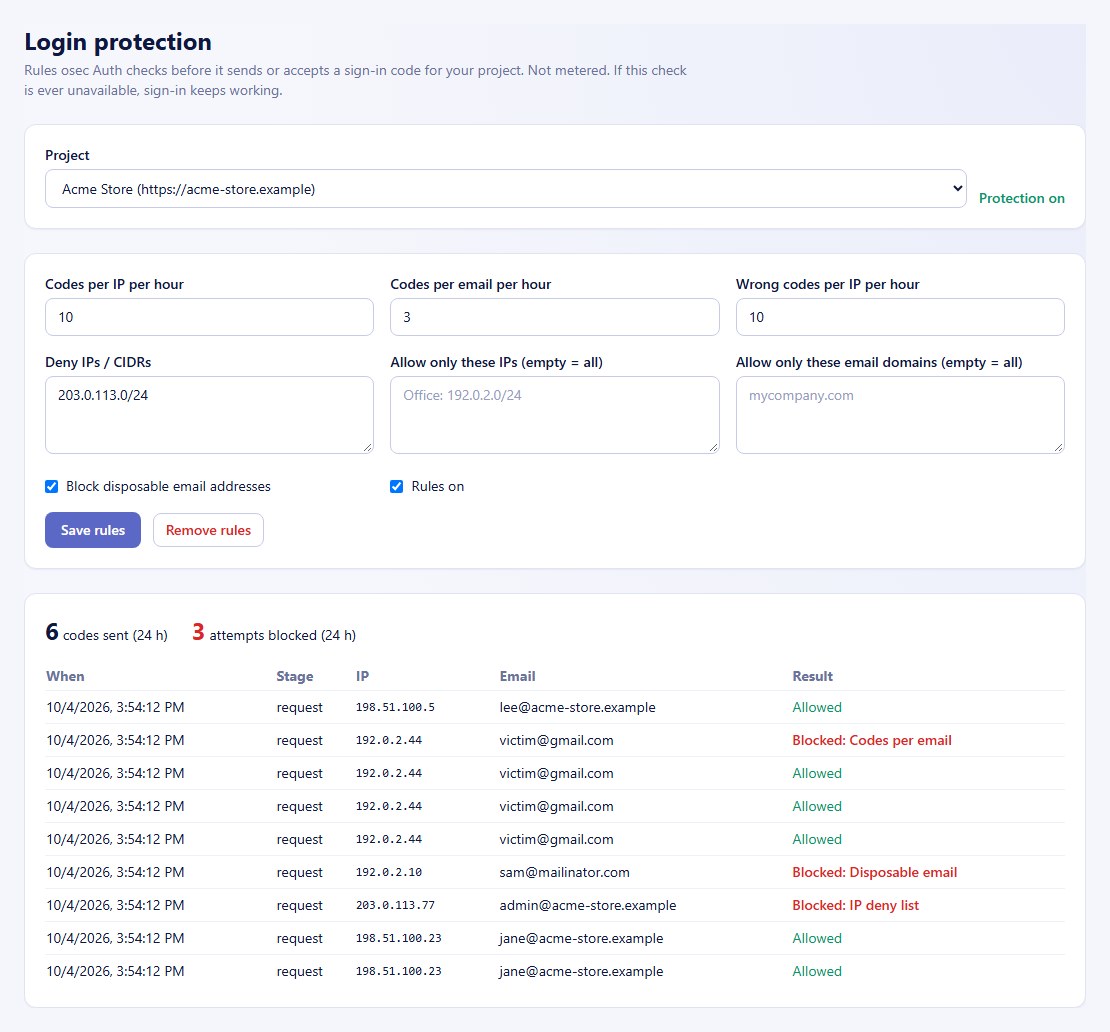Toggle the Rules on checkbox
Screen dimensions: 1110x1032
[396, 486]
